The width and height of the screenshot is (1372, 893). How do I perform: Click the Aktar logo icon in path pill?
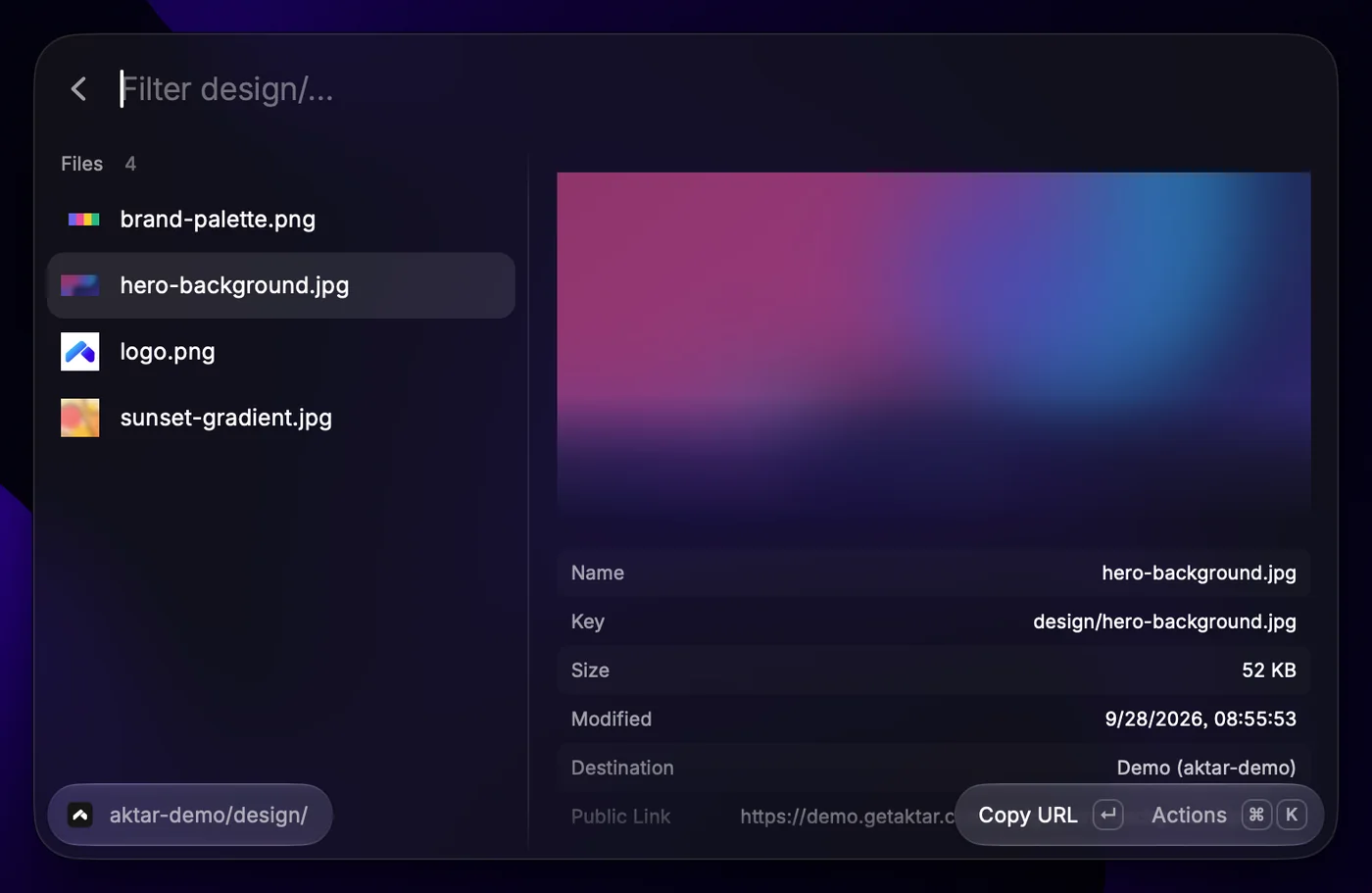(x=80, y=815)
